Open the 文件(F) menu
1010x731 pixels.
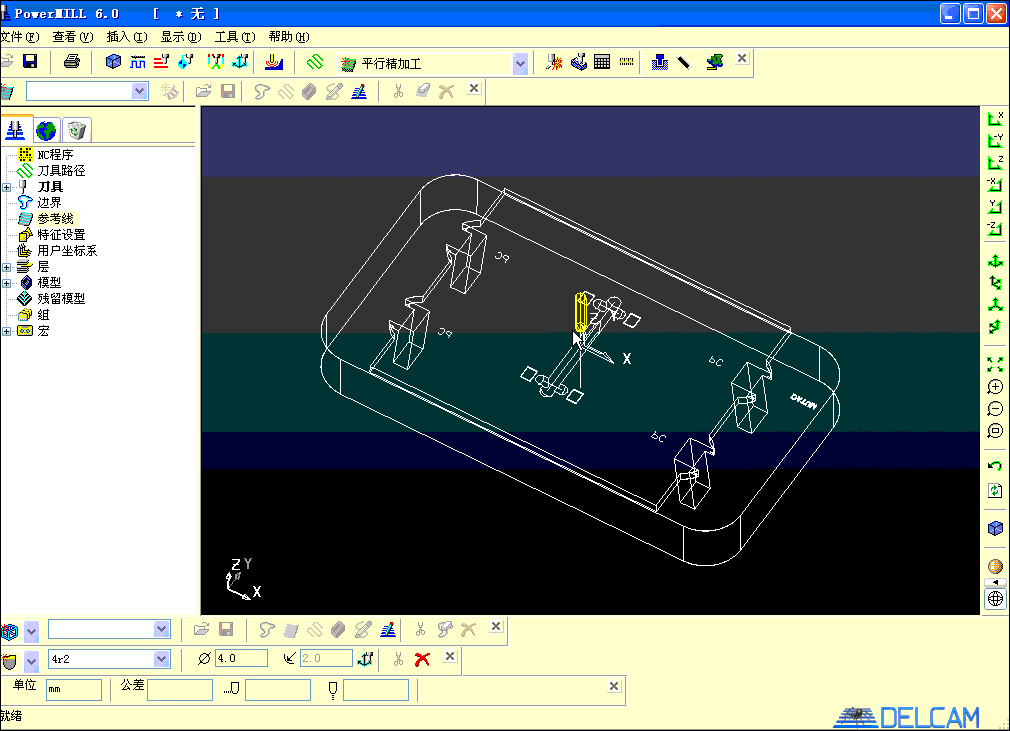click(x=19, y=37)
